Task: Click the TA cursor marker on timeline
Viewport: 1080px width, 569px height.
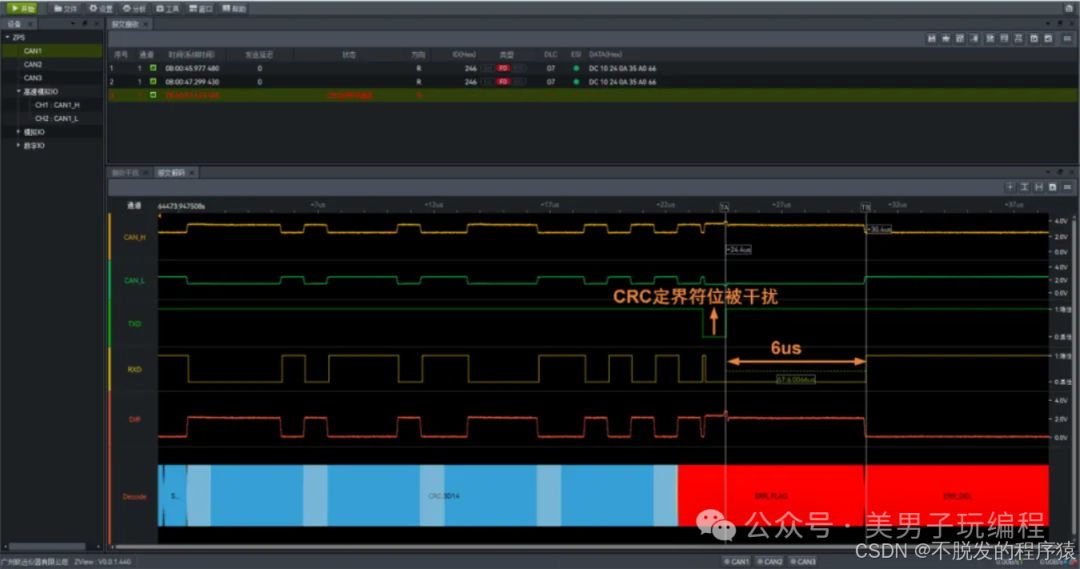Action: [x=725, y=207]
